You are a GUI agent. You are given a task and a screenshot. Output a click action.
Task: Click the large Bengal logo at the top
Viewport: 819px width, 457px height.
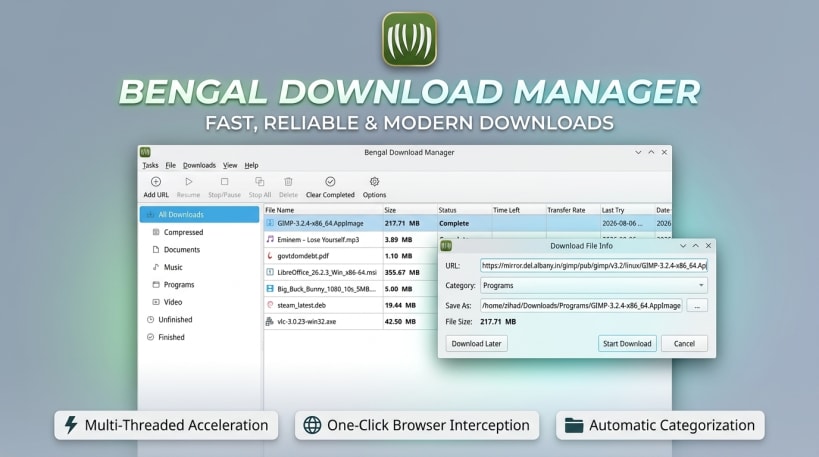(410, 40)
